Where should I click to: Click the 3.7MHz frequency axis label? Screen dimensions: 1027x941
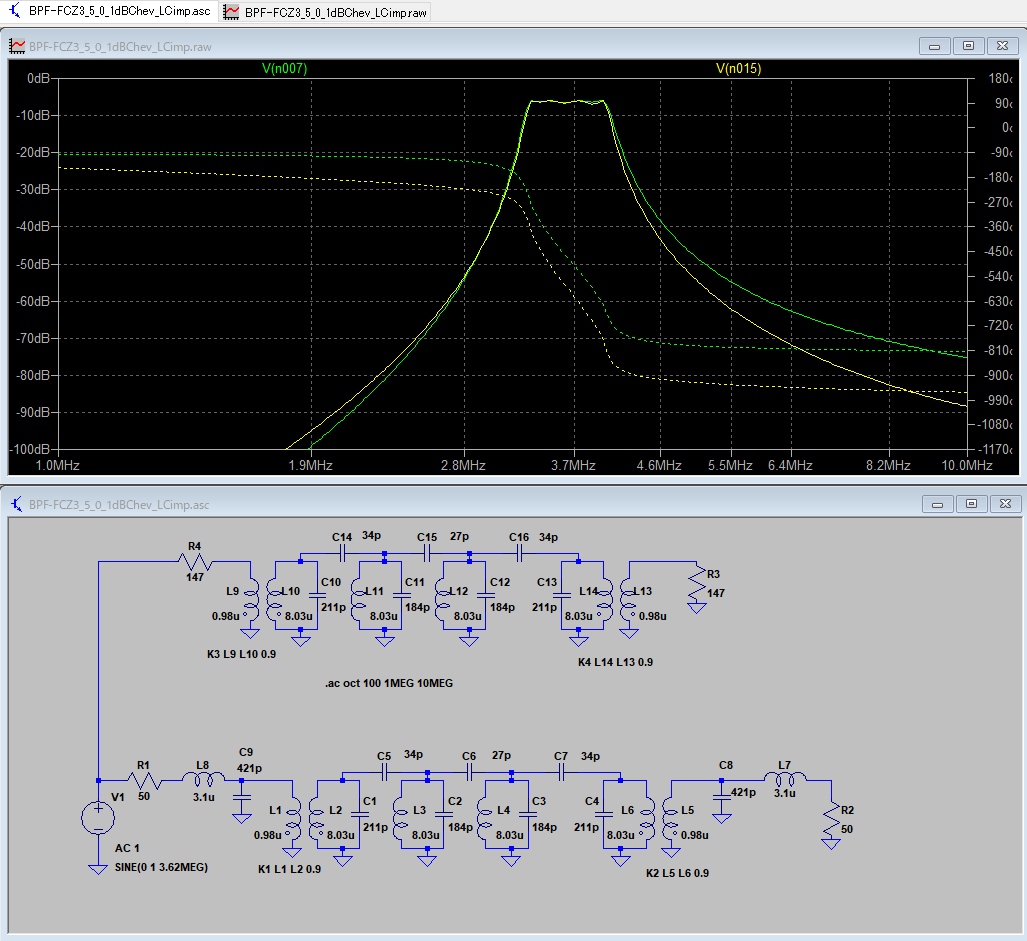coord(573,465)
